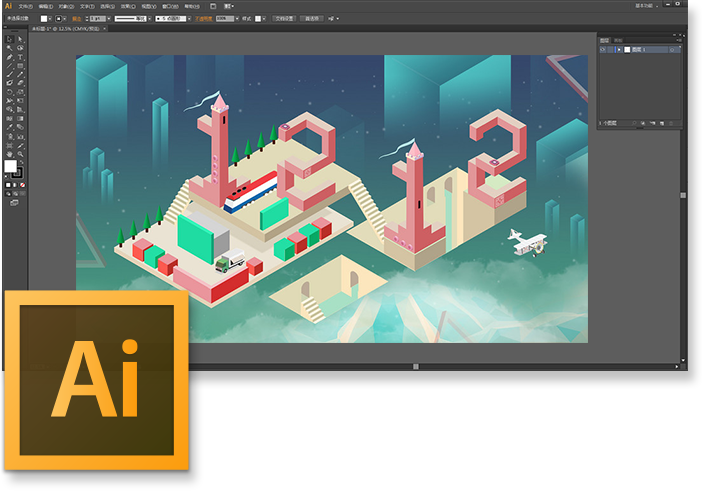702x491 pixels.
Task: Open the 编辑 (Edit) menu
Action: click(x=46, y=6)
